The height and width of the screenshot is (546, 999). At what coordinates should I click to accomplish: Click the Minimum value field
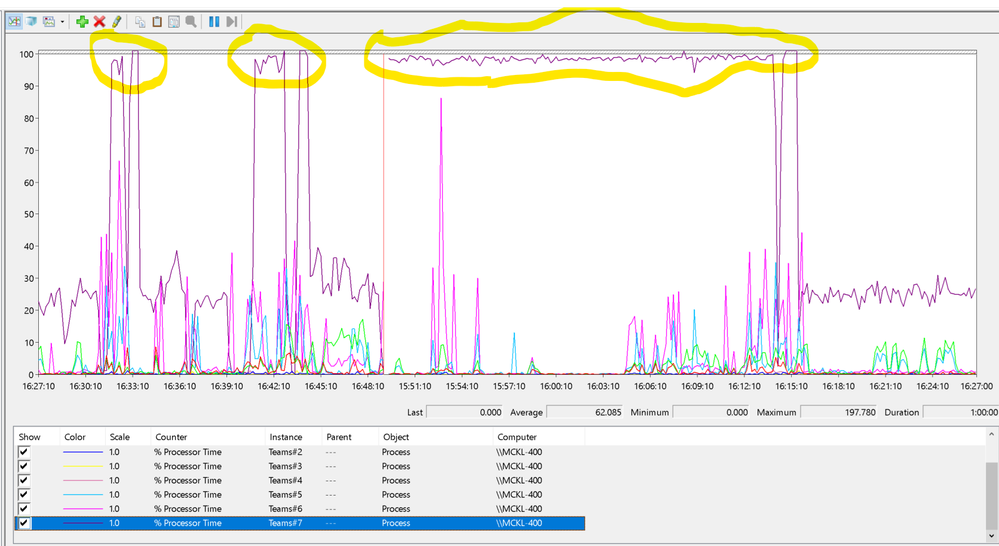tap(711, 412)
